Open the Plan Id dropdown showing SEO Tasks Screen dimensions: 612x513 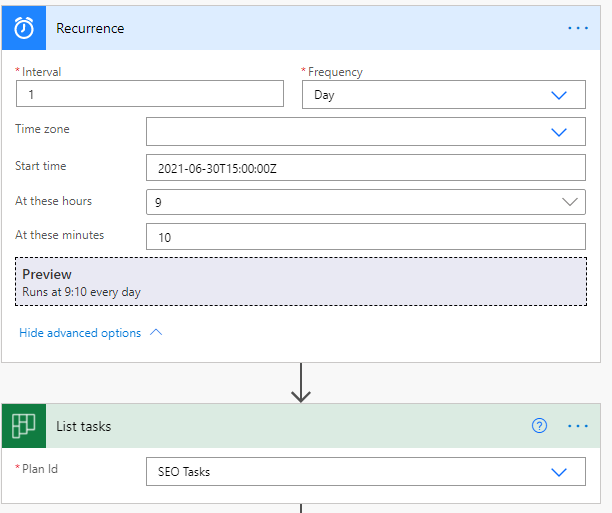coord(366,472)
